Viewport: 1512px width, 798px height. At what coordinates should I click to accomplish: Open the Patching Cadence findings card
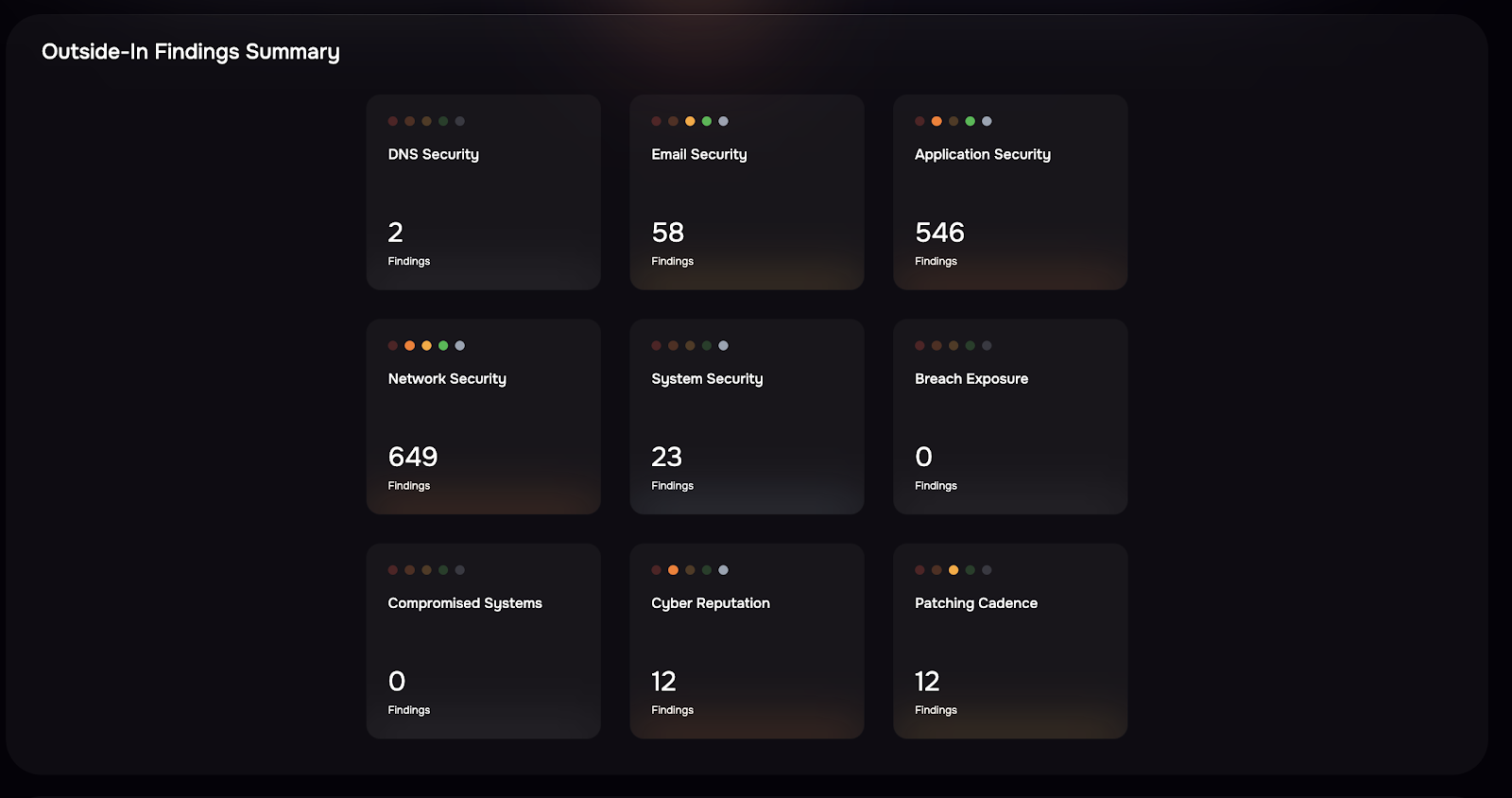1010,641
